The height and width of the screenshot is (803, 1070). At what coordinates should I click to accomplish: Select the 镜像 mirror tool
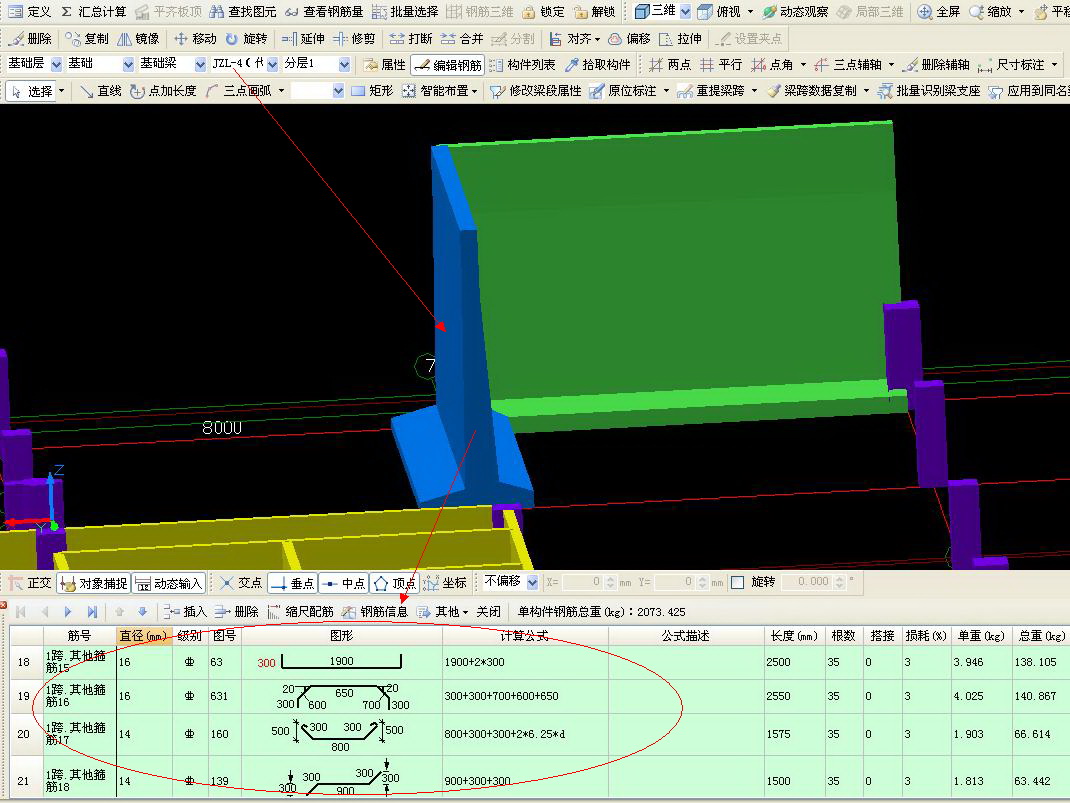pos(139,39)
